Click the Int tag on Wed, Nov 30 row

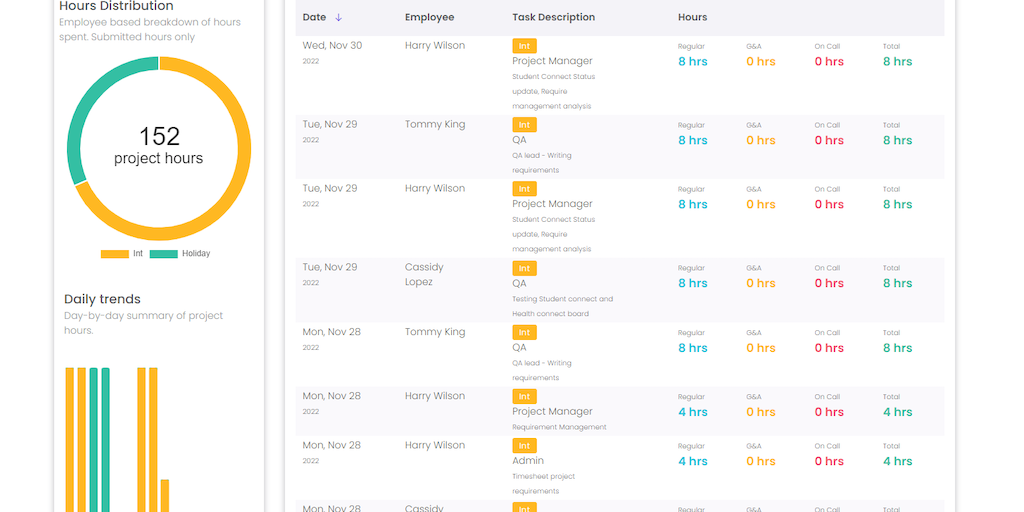(x=524, y=46)
